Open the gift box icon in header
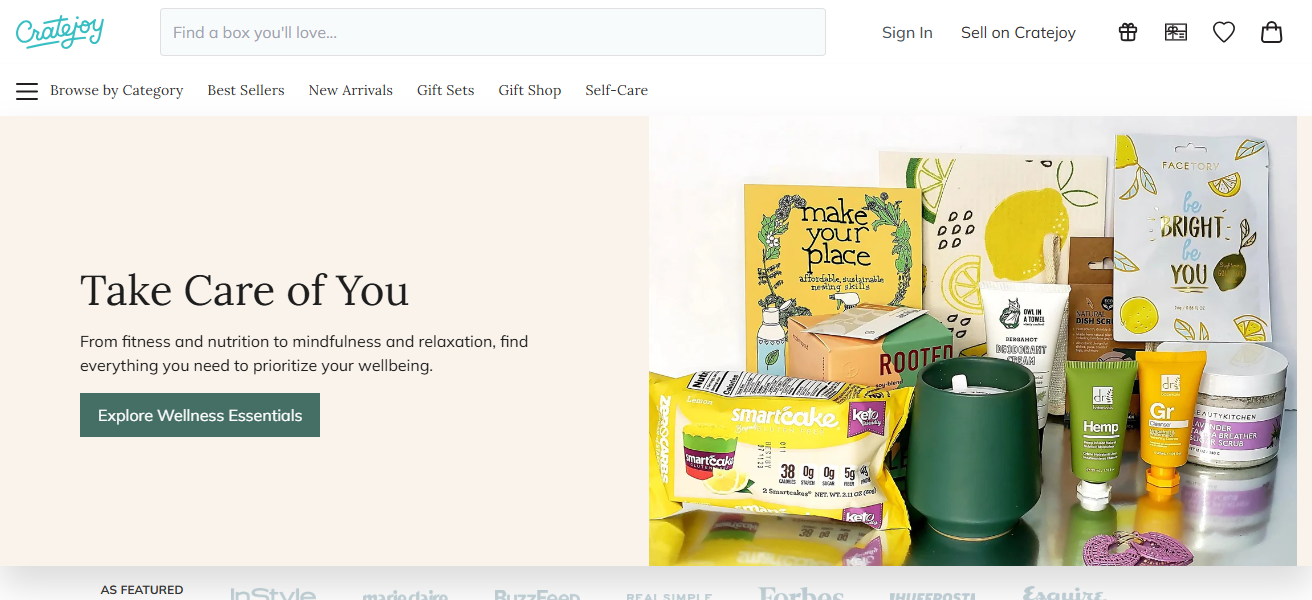 pyautogui.click(x=1128, y=32)
